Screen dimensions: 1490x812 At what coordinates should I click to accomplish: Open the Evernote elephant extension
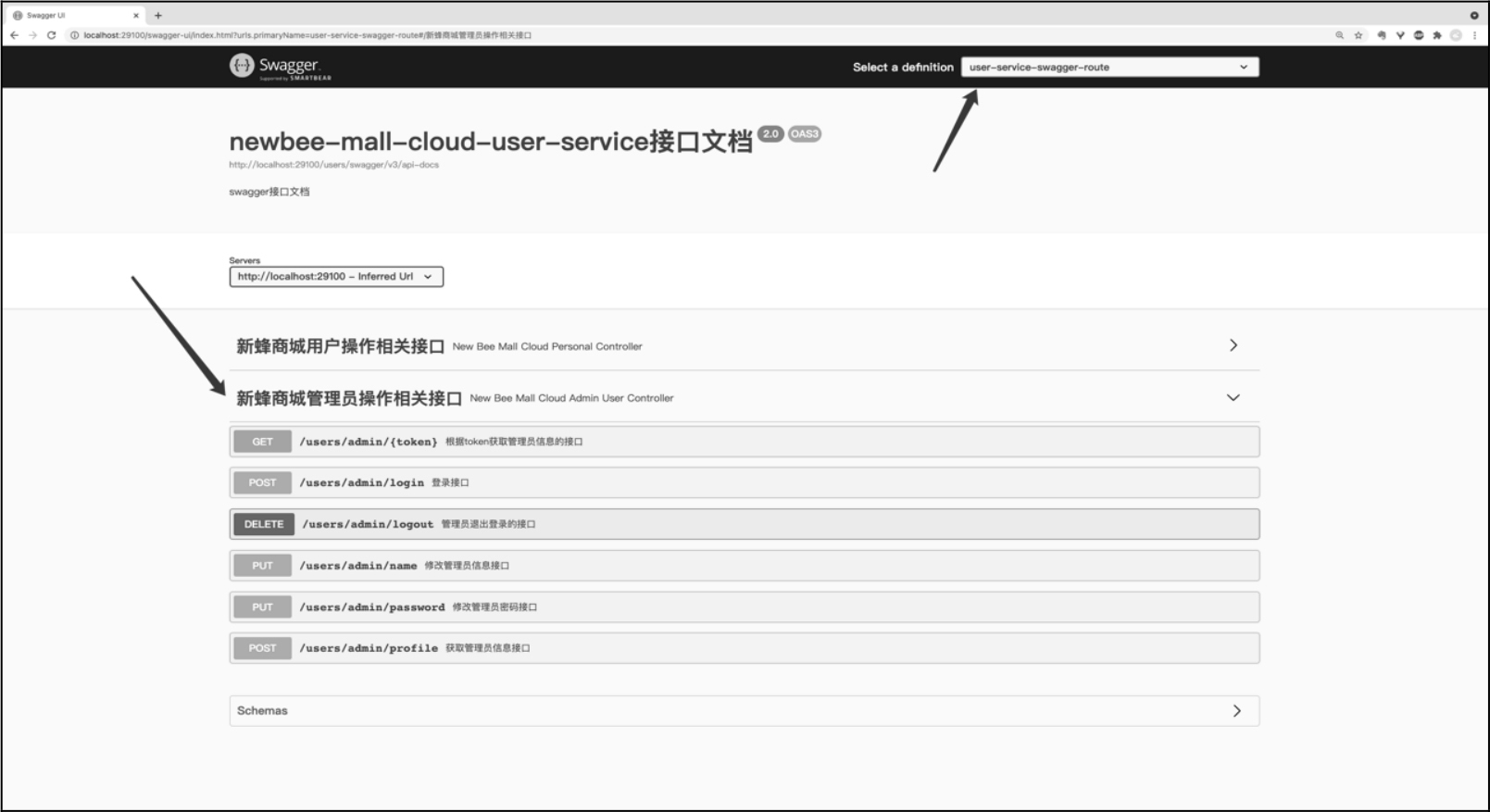(x=1382, y=35)
